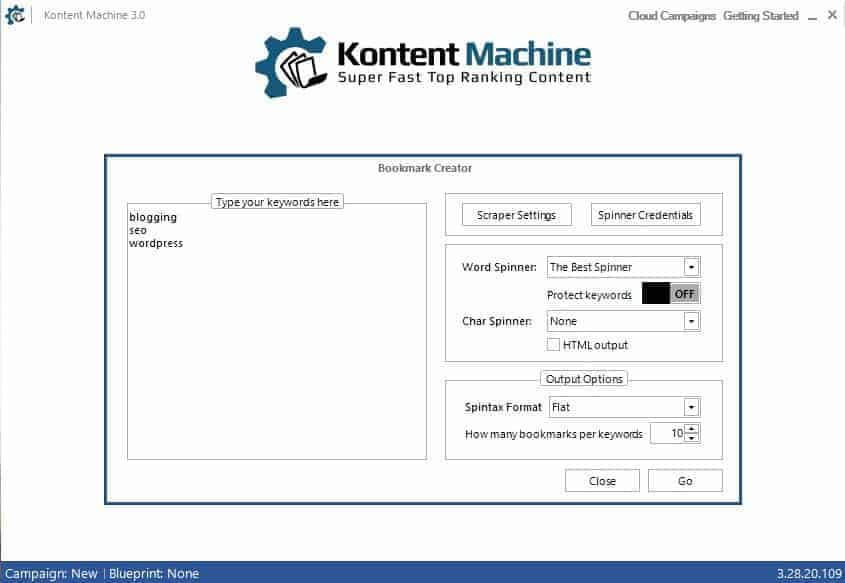Click inside the keywords text area
845x583 pixels.
point(277,331)
